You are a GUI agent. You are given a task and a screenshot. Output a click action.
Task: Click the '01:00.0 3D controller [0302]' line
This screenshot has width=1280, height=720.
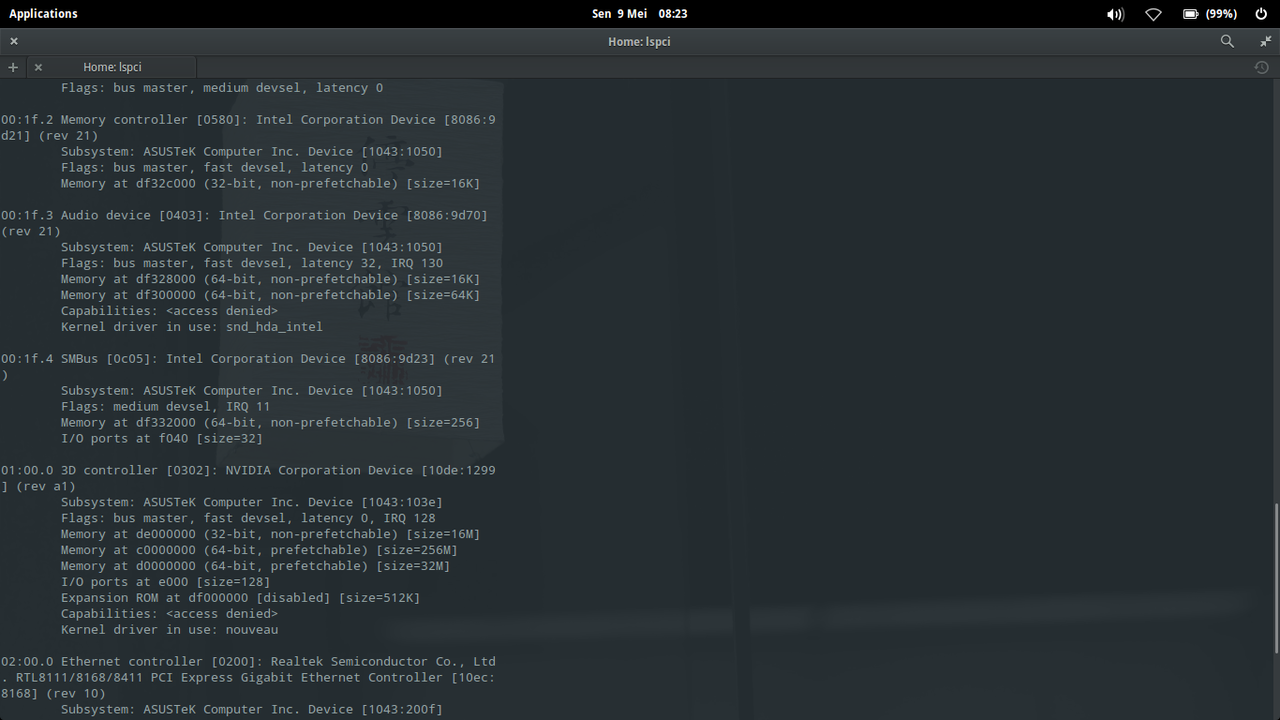pos(248,470)
